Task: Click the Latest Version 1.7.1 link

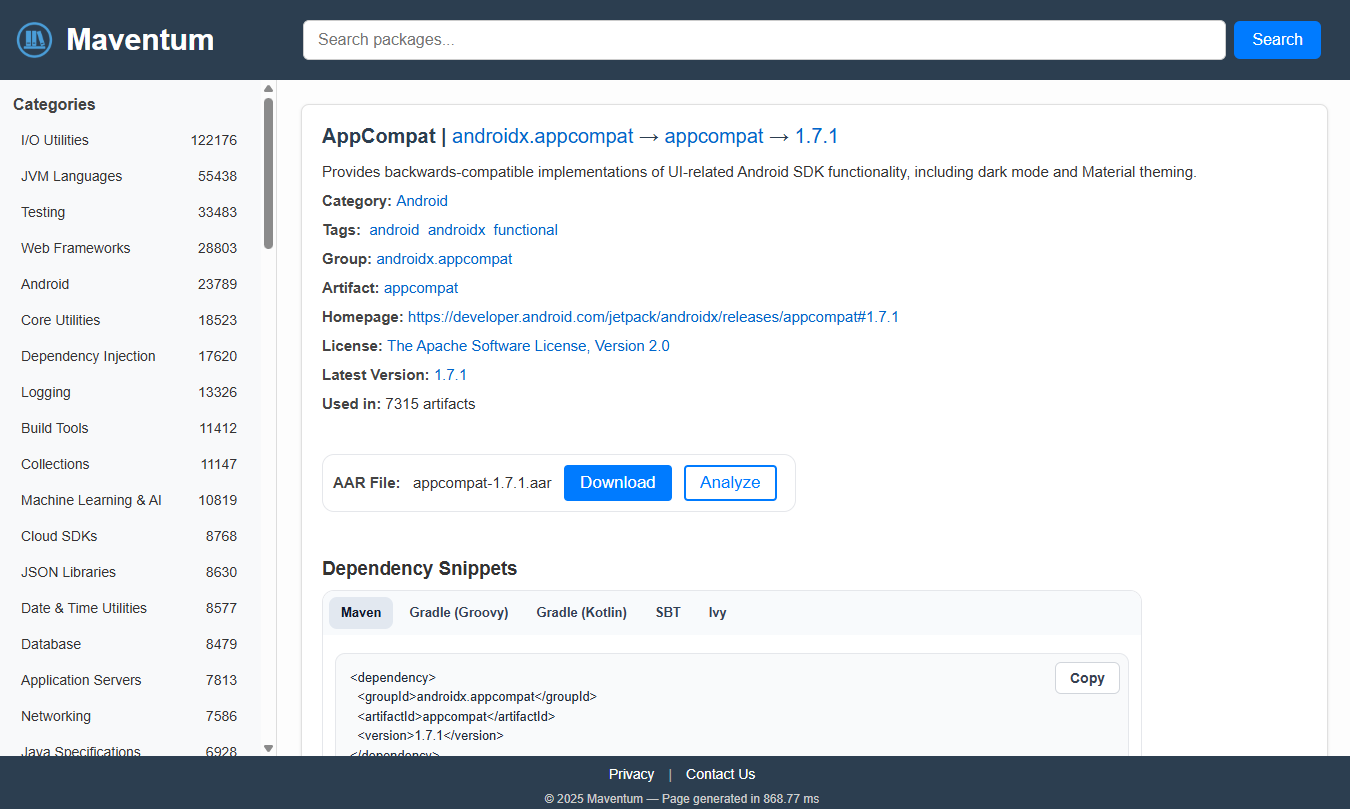Action: click(450, 375)
